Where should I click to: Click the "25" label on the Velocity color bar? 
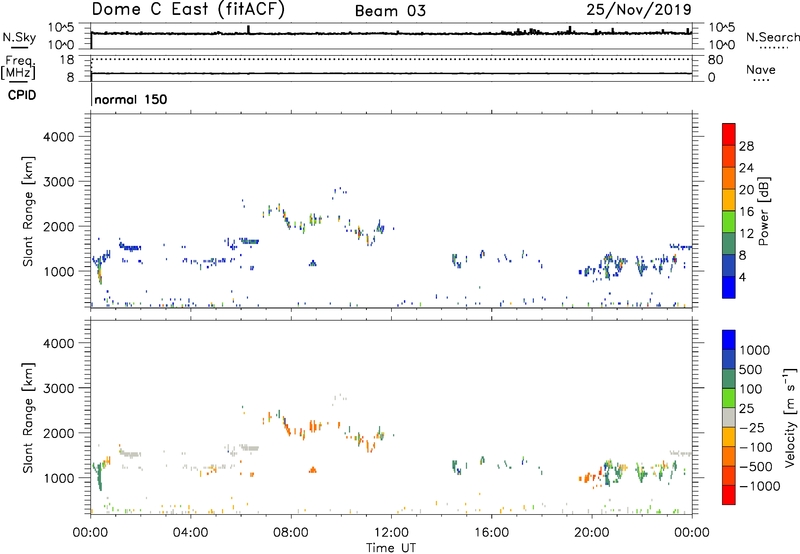(746, 408)
